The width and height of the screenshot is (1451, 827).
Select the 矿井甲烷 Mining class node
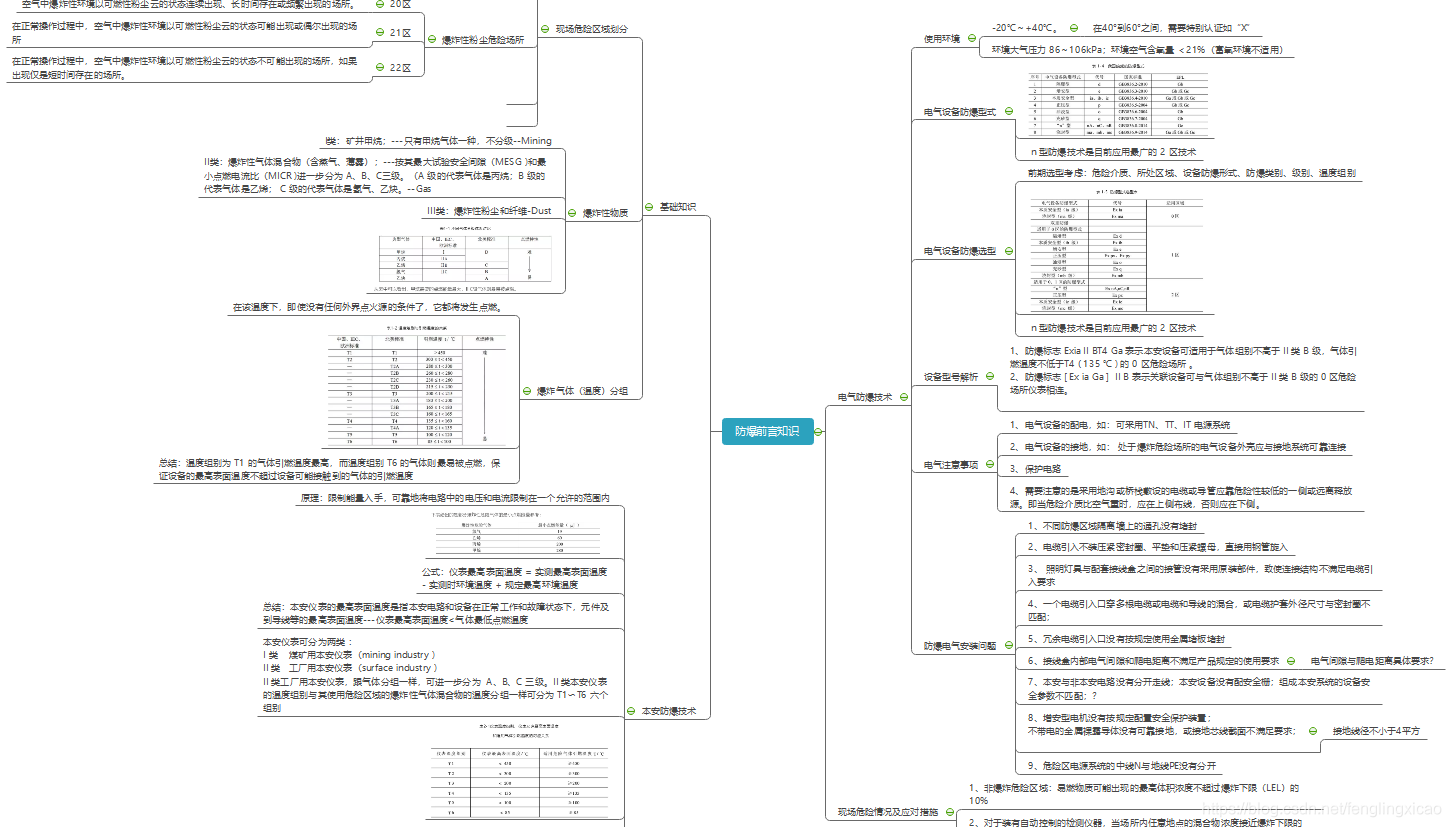click(x=438, y=140)
